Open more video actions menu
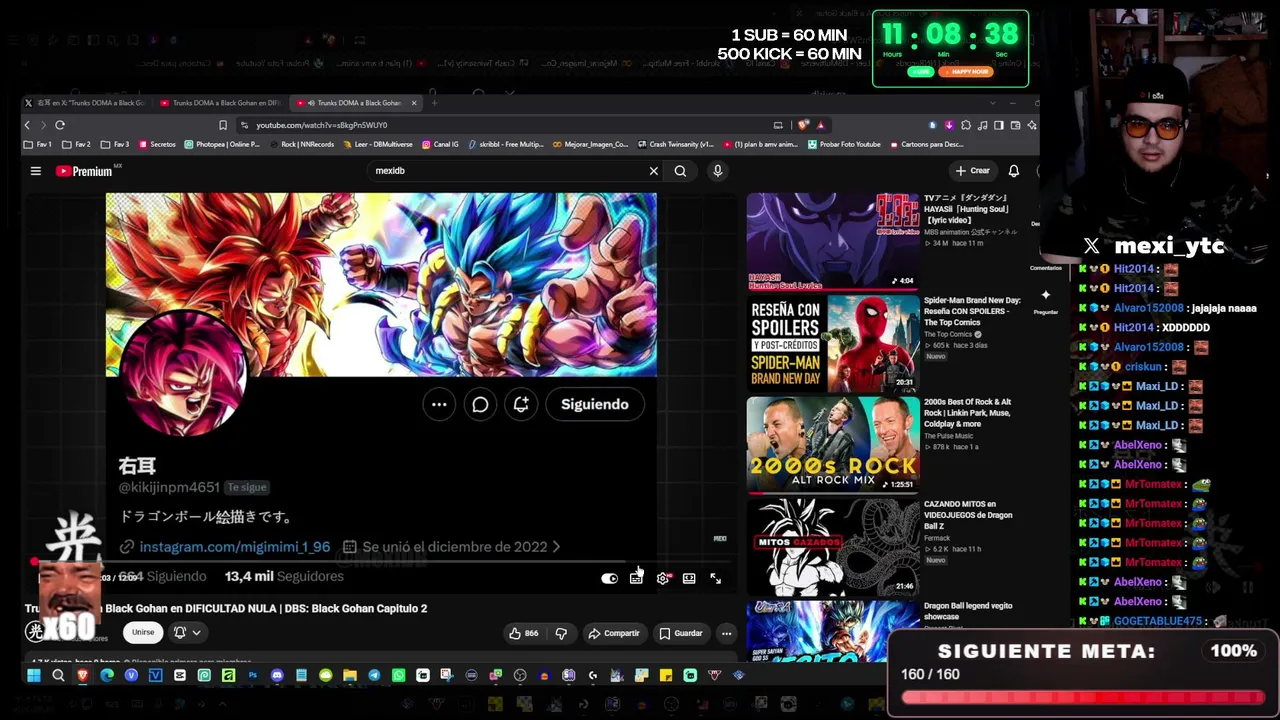 point(727,633)
